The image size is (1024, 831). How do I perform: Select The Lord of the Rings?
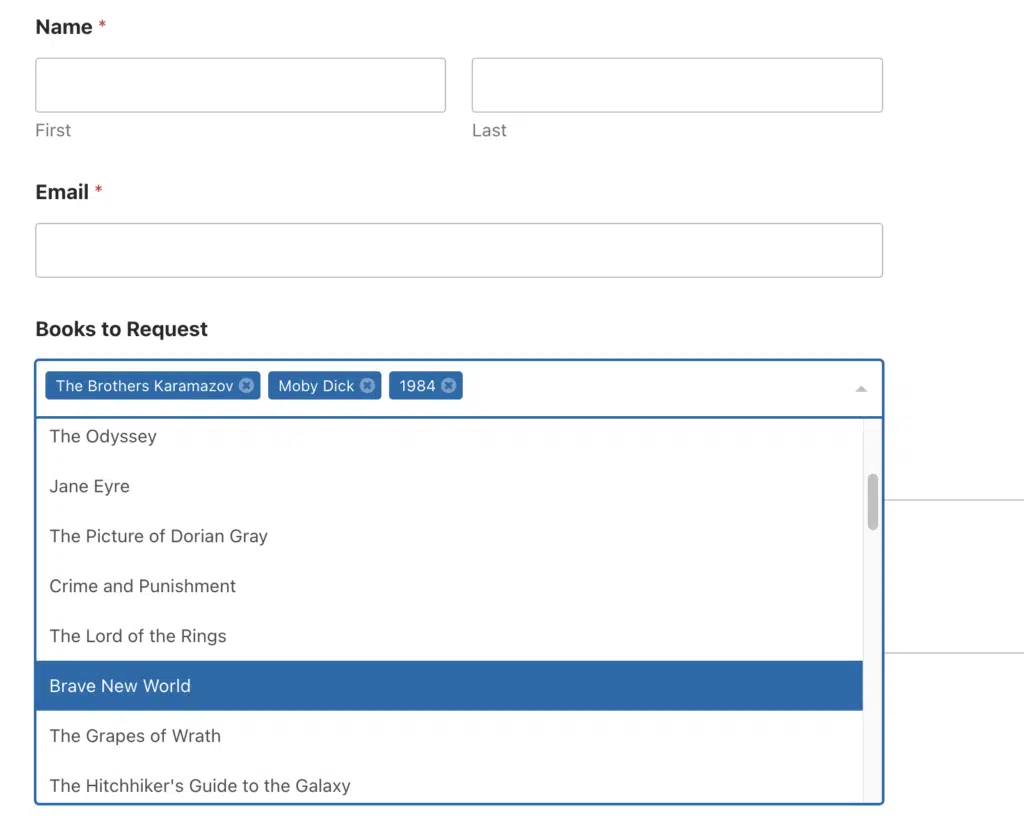click(x=449, y=636)
